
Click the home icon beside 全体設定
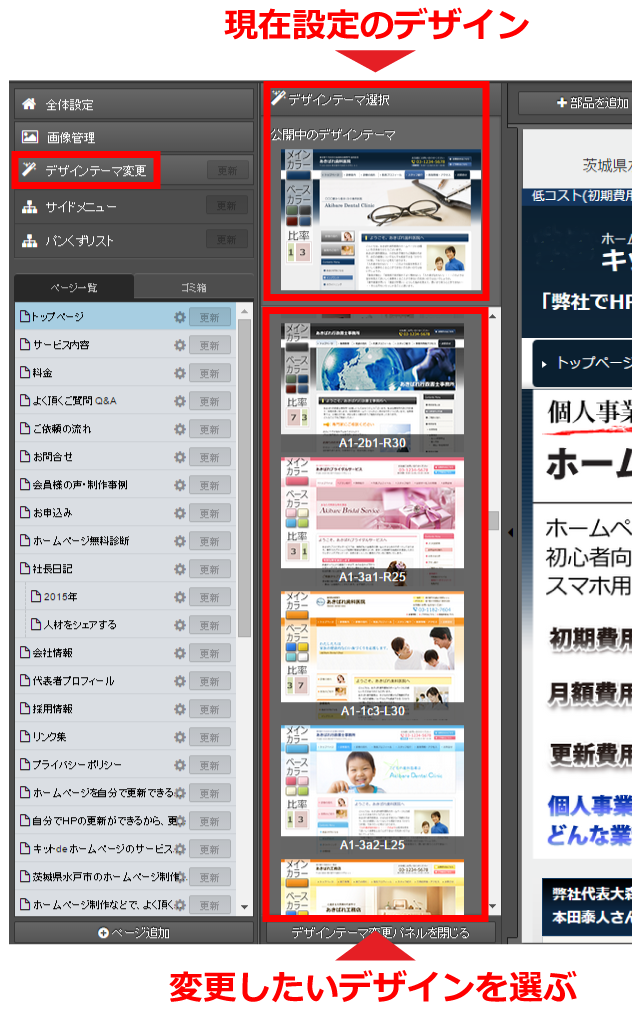click(x=29, y=104)
